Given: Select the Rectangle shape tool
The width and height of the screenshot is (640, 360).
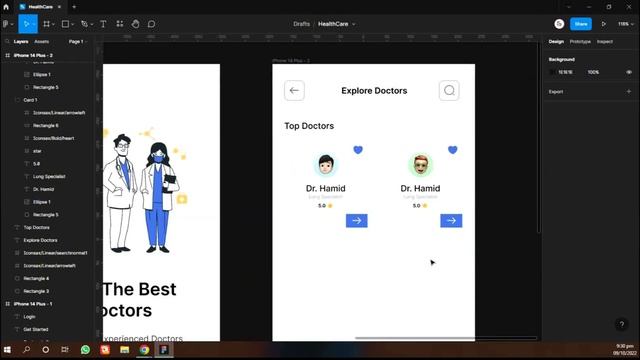Looking at the screenshot, I should pos(65,24).
